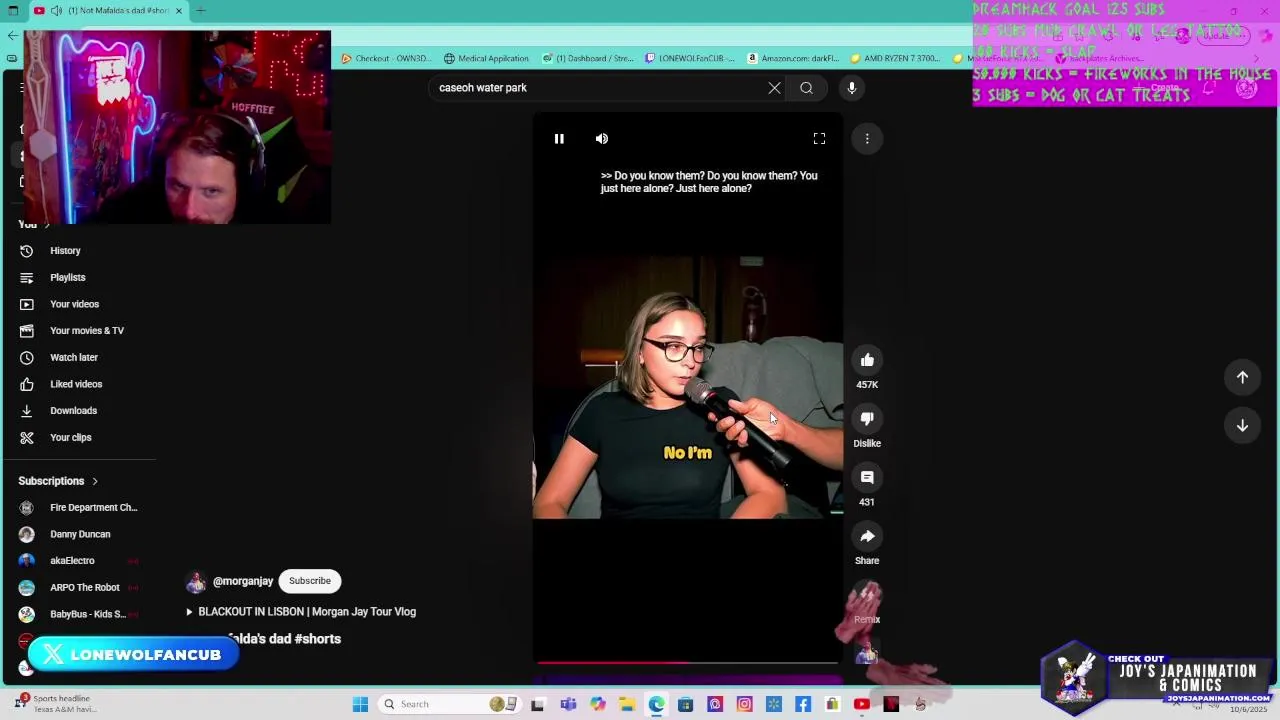1280x720 pixels.
Task: Click the magnifier search button
Action: pos(806,88)
